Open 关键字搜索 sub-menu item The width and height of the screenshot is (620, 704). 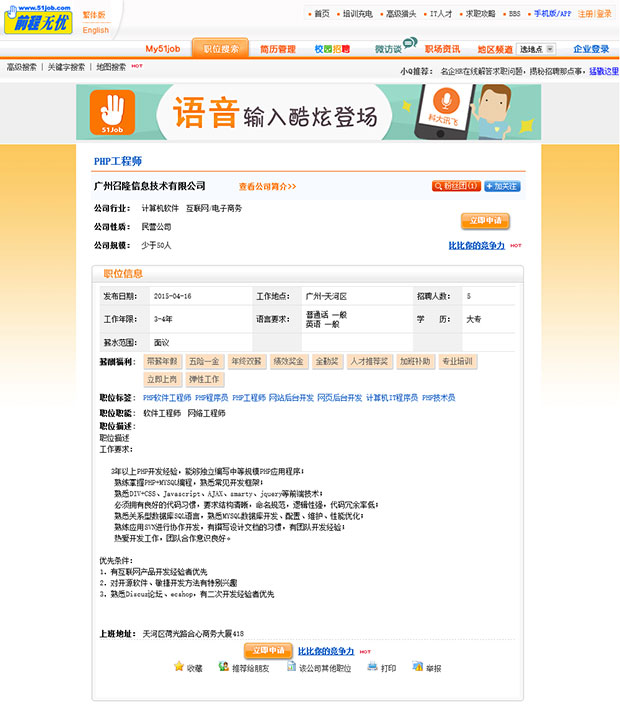click(x=66, y=67)
